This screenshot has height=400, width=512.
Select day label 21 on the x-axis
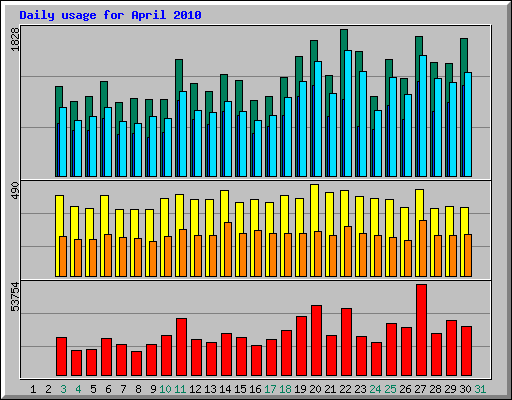pos(330,389)
